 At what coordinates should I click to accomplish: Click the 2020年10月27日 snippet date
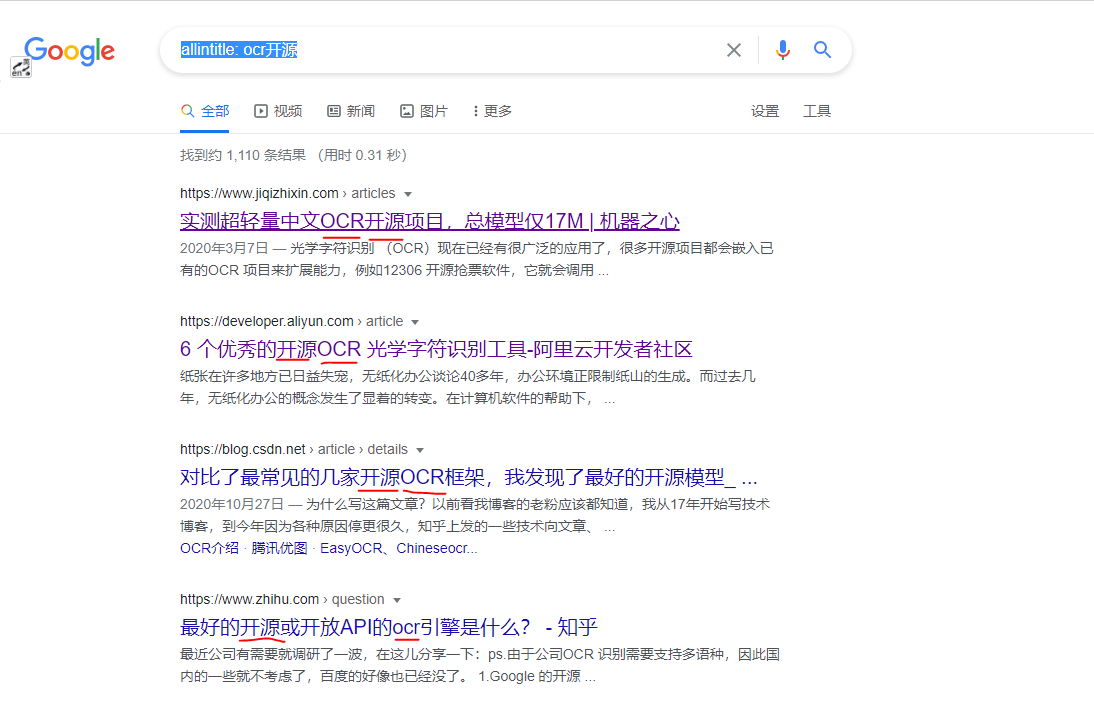coord(232,504)
